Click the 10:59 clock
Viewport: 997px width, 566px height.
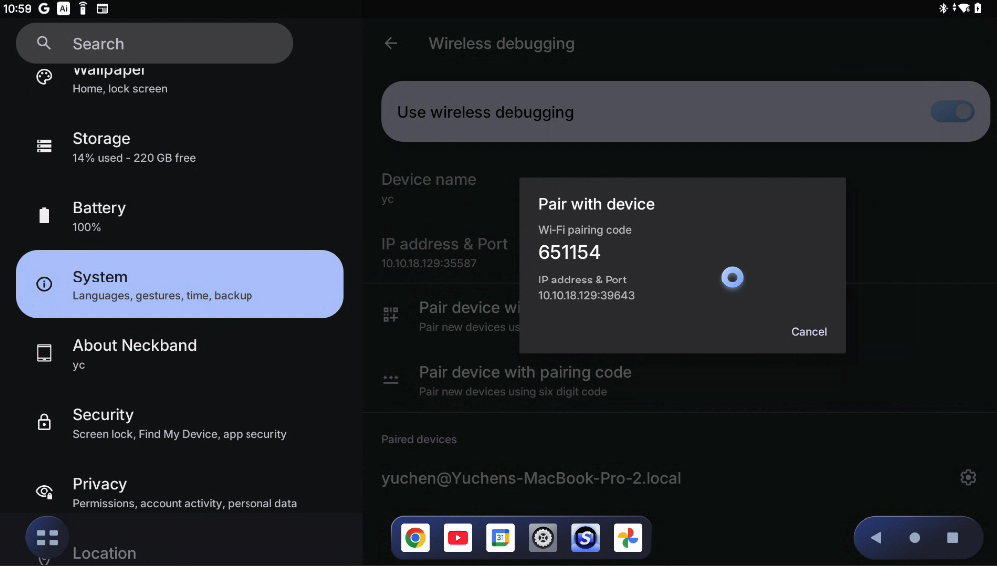[17, 8]
